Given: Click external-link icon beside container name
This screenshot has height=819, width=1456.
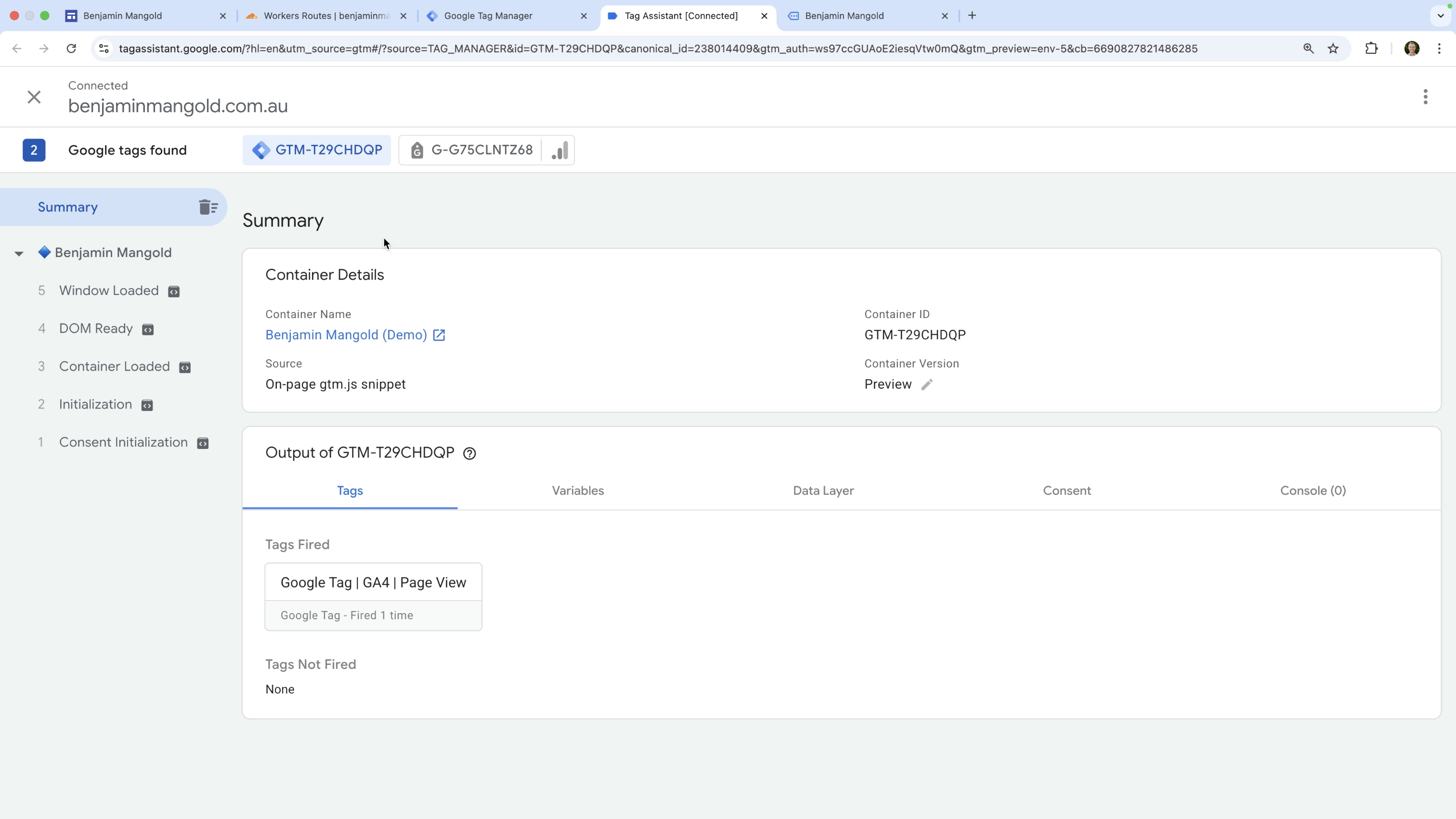Looking at the screenshot, I should point(439,335).
